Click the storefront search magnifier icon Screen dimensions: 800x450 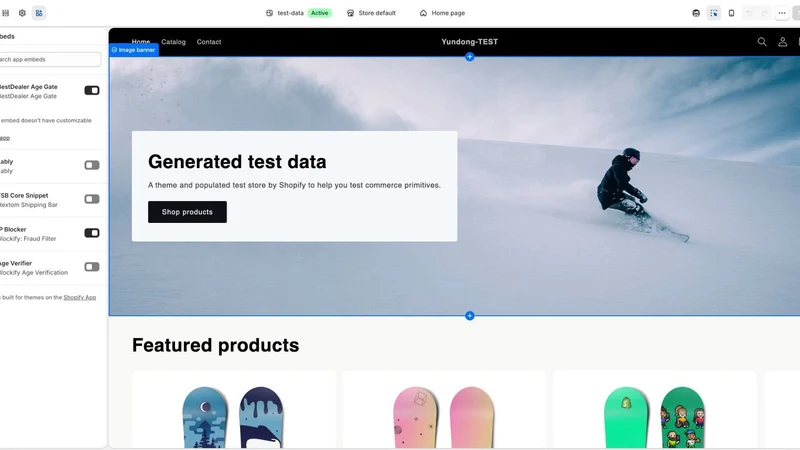pyautogui.click(x=762, y=42)
